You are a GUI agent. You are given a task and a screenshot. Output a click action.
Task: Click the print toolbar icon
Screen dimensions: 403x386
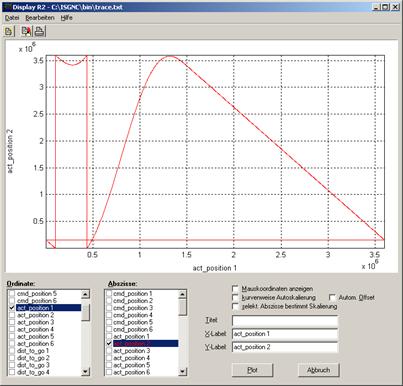pyautogui.click(x=39, y=31)
